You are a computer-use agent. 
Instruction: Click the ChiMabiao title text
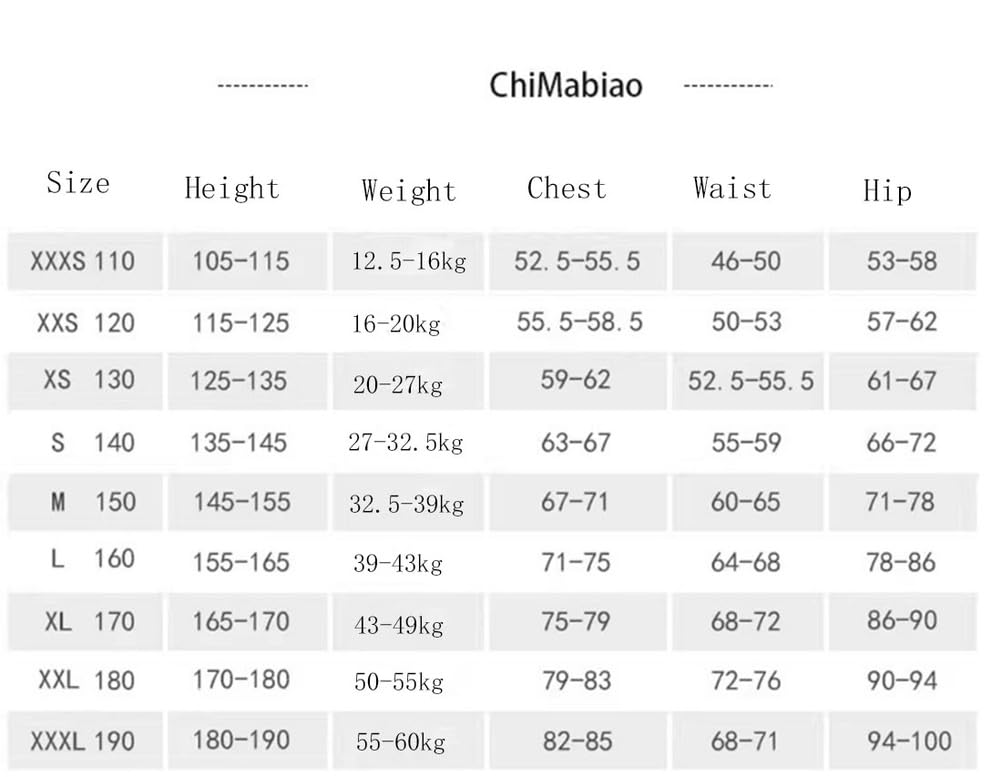[x=566, y=86]
